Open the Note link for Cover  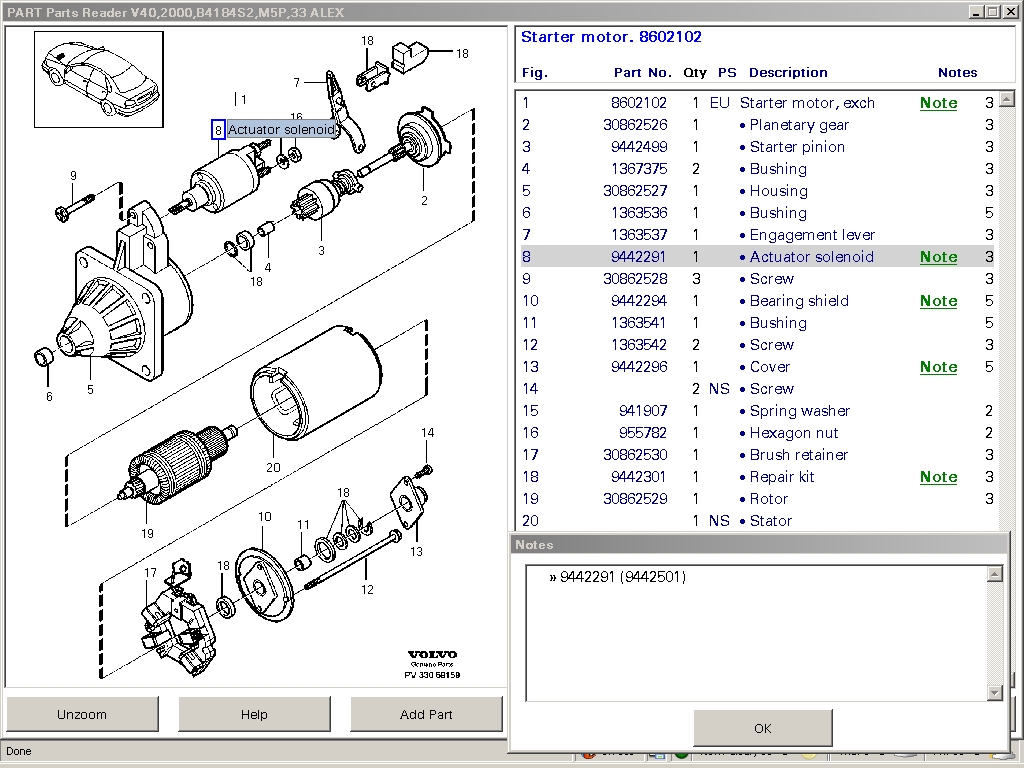[x=938, y=366]
